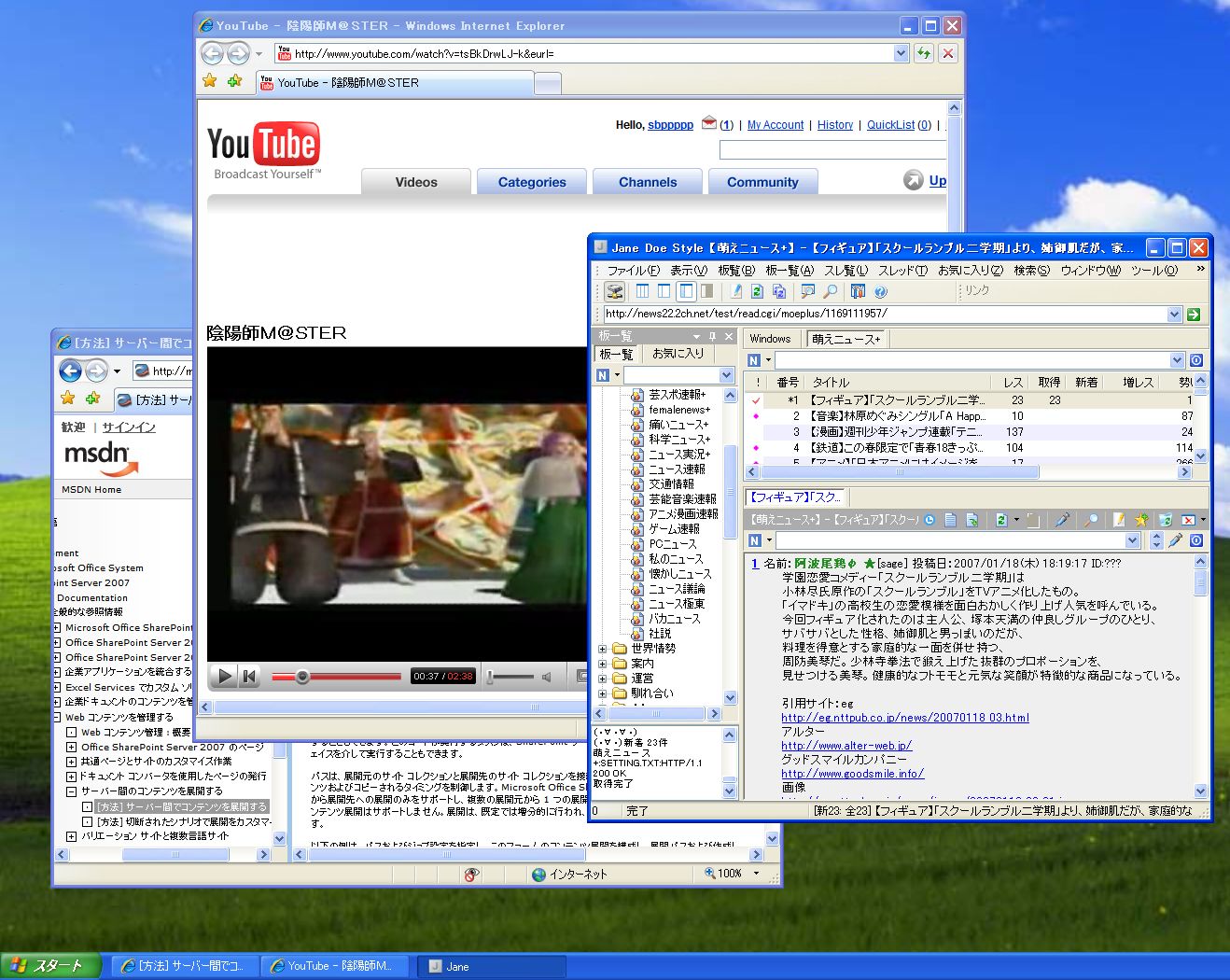Open the eg.nttpub.co.jp news link in the thread
The width and height of the screenshot is (1230, 980).
click(x=905, y=718)
